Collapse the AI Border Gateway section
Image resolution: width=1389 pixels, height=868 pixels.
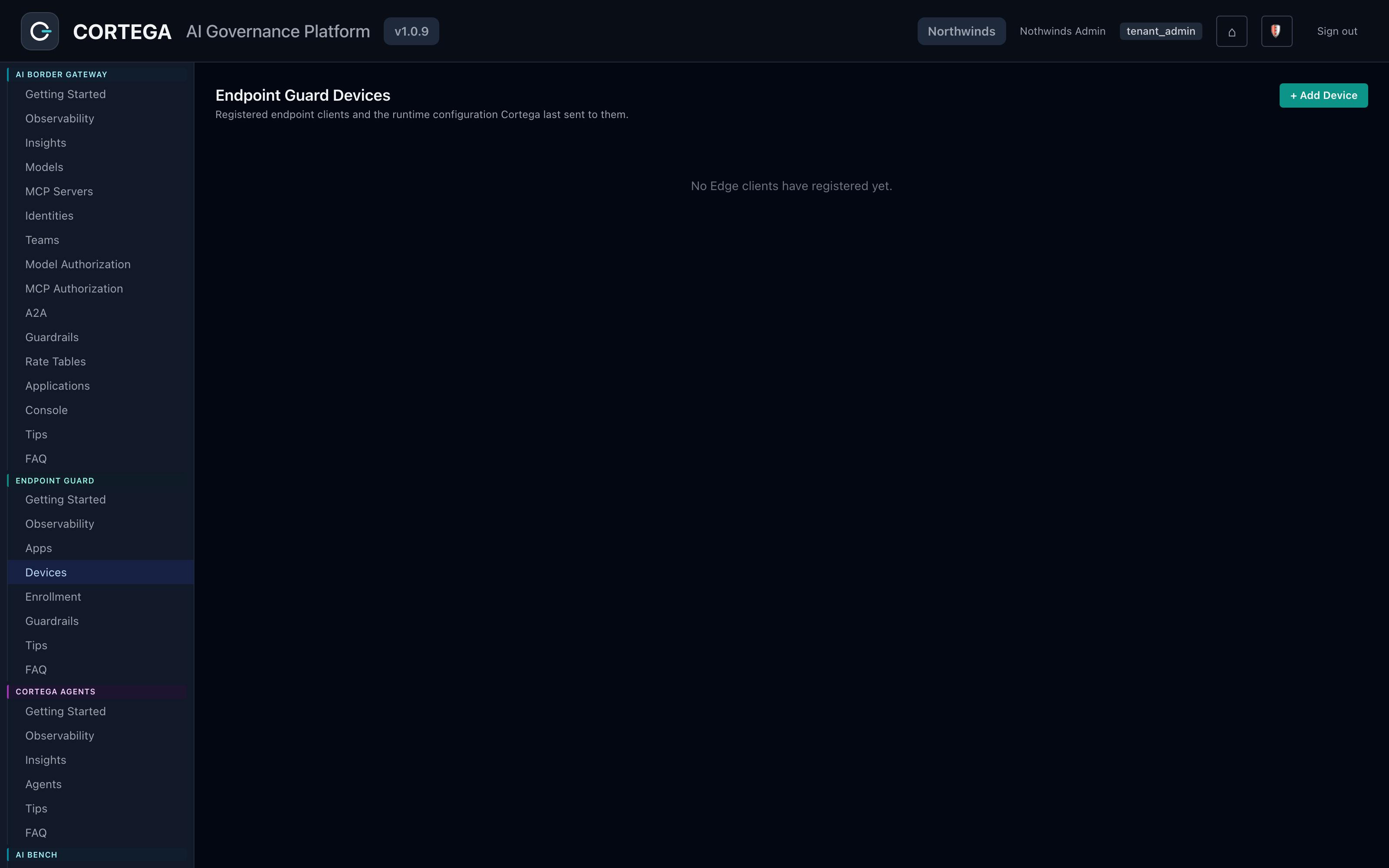[97, 75]
